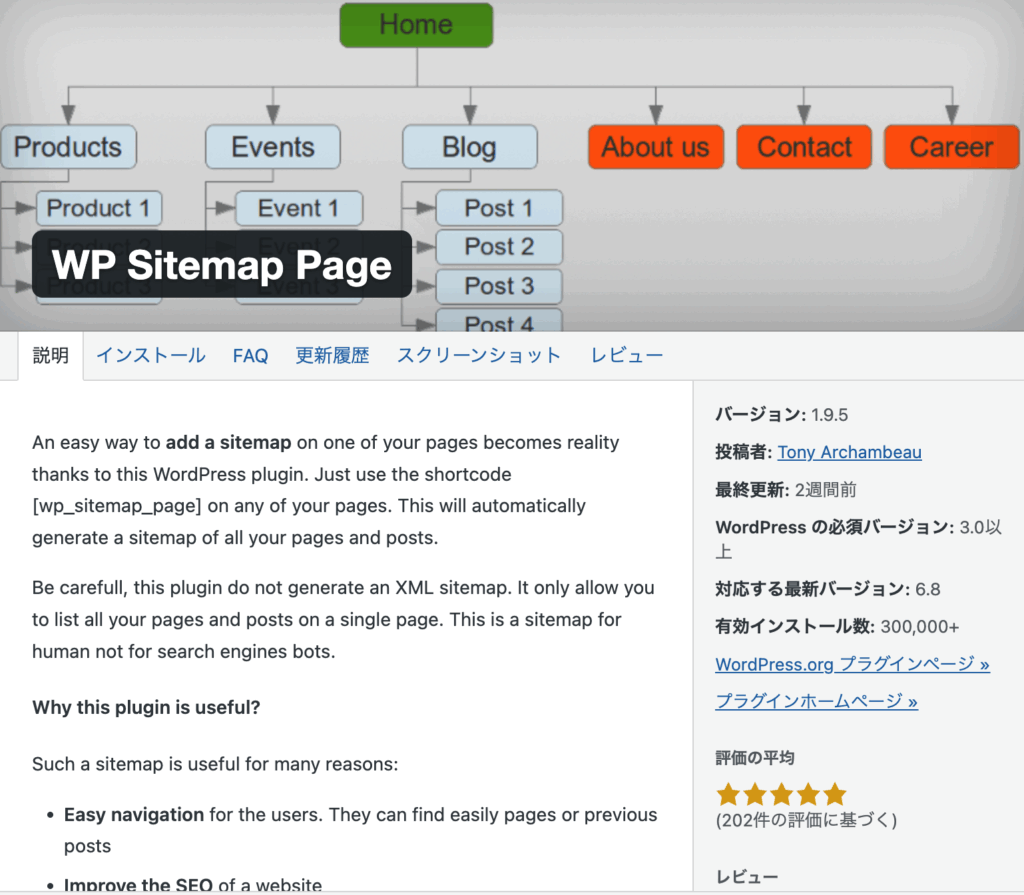Click the 有効インストール数: 300,000+ text
The width and height of the screenshot is (1024, 895).
[x=837, y=626]
